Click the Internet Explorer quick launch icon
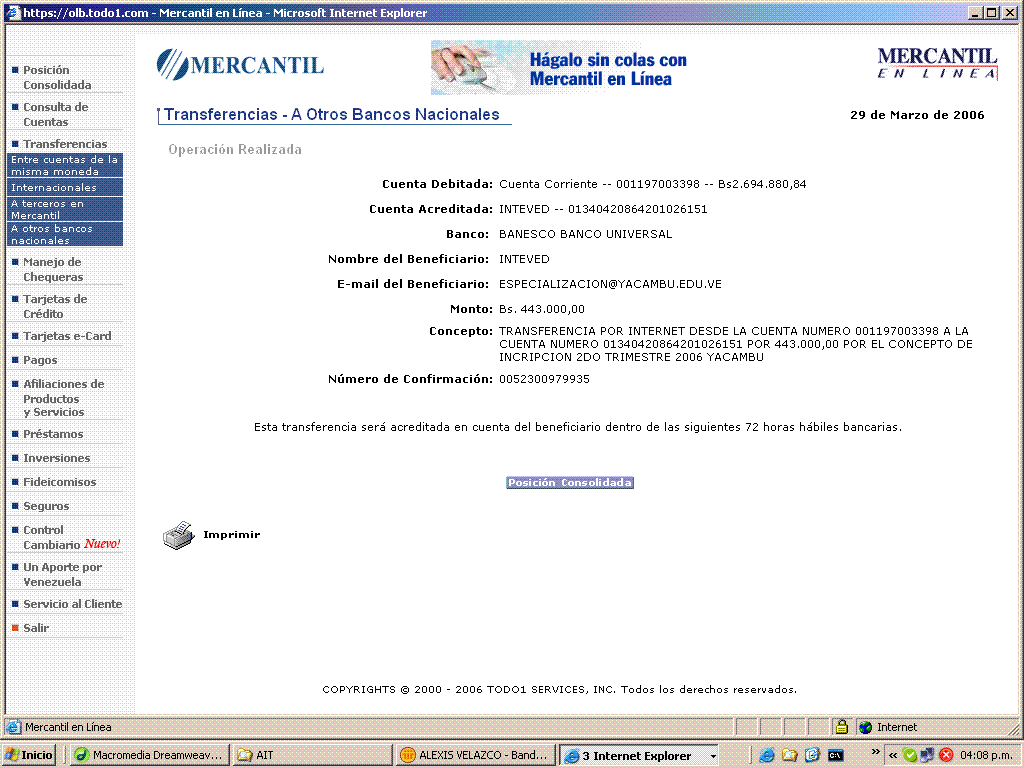Image resolution: width=1024 pixels, height=768 pixels. pyautogui.click(x=767, y=755)
